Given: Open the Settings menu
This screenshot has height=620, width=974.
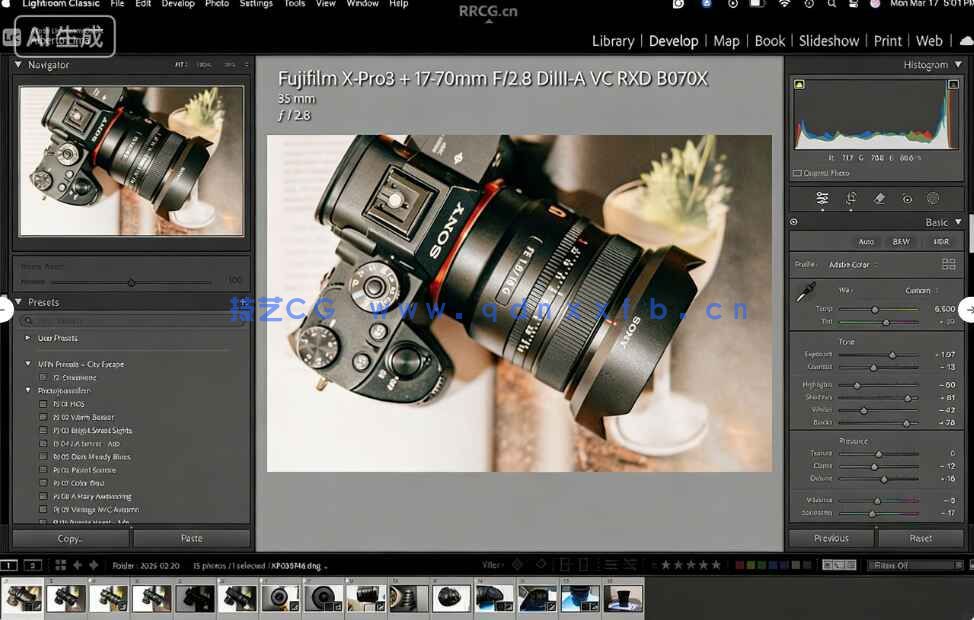Looking at the screenshot, I should [256, 4].
